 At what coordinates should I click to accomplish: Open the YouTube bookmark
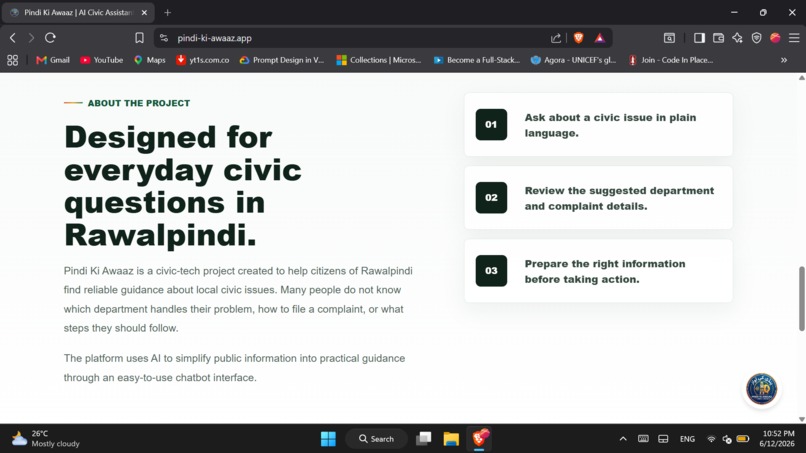pyautogui.click(x=101, y=60)
